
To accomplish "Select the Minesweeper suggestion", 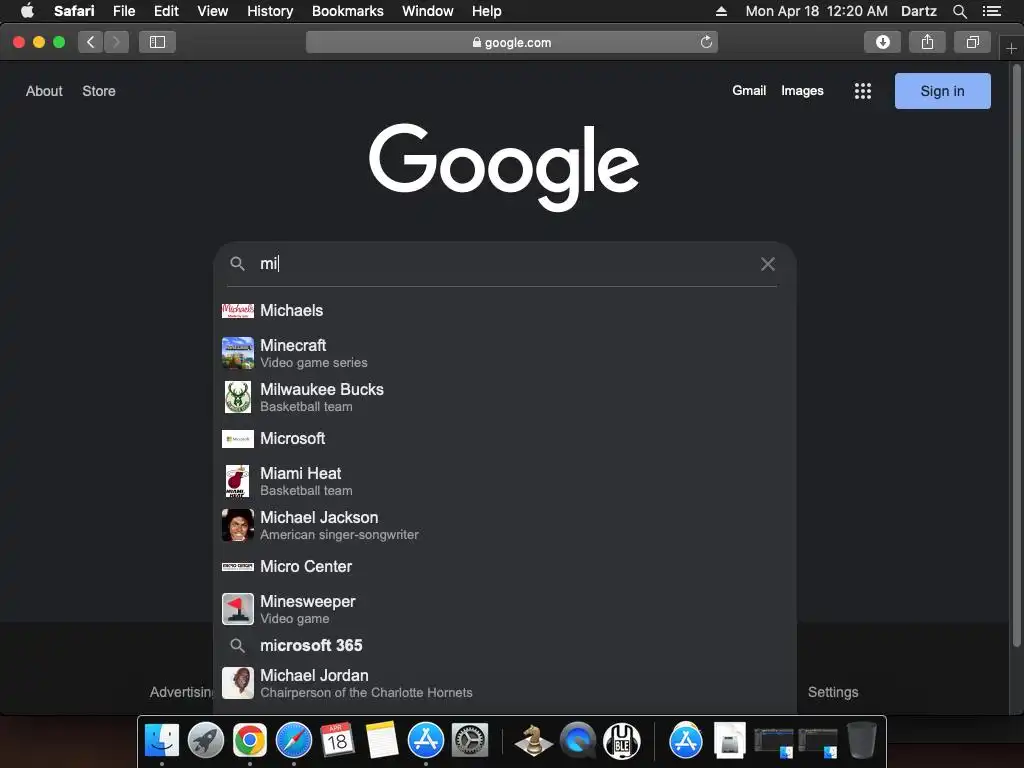I will pyautogui.click(x=505, y=609).
